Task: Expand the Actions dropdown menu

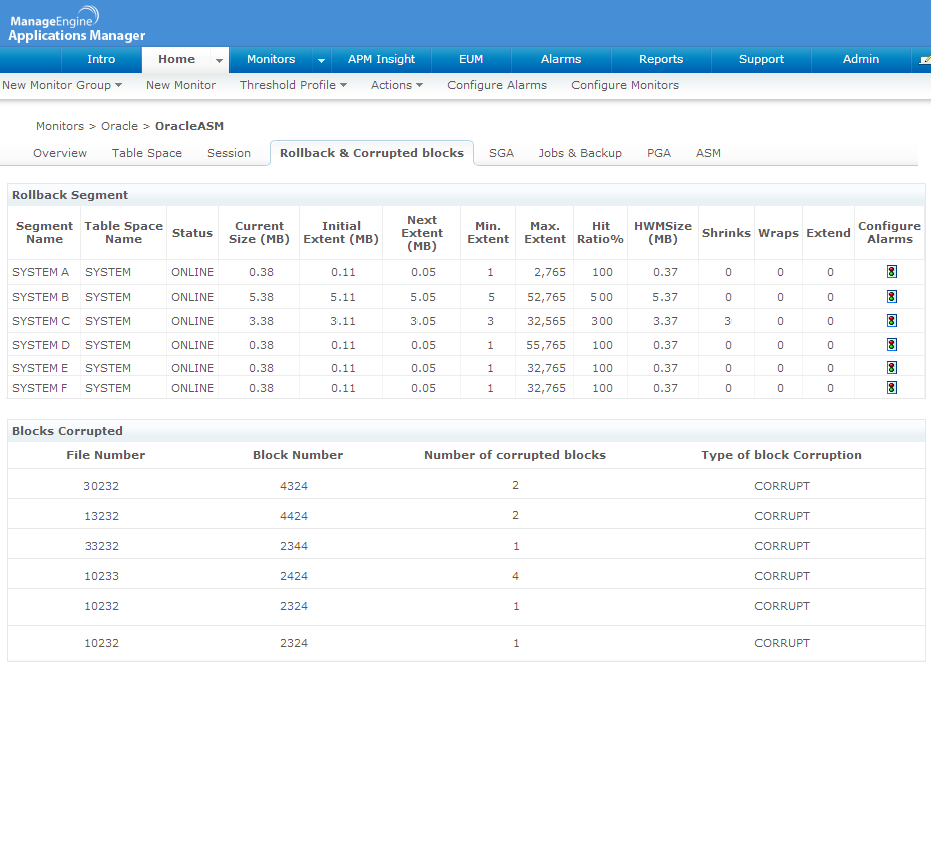Action: point(396,85)
